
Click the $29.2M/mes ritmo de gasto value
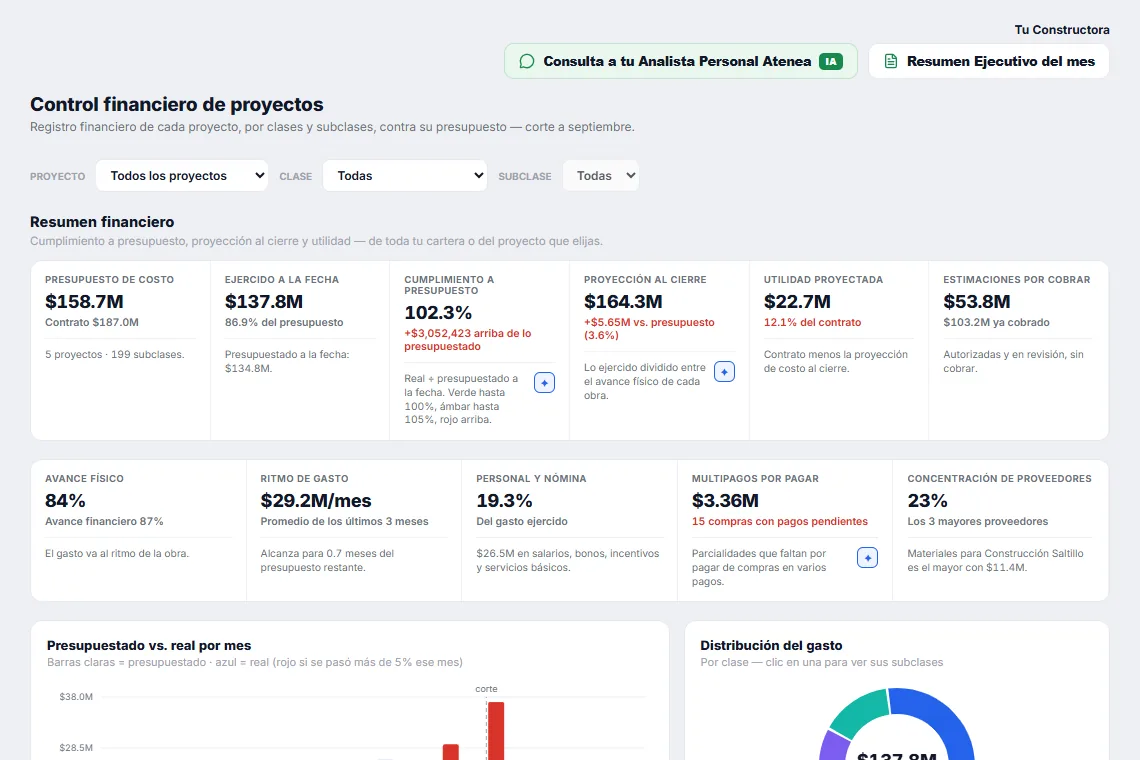[x=316, y=500]
